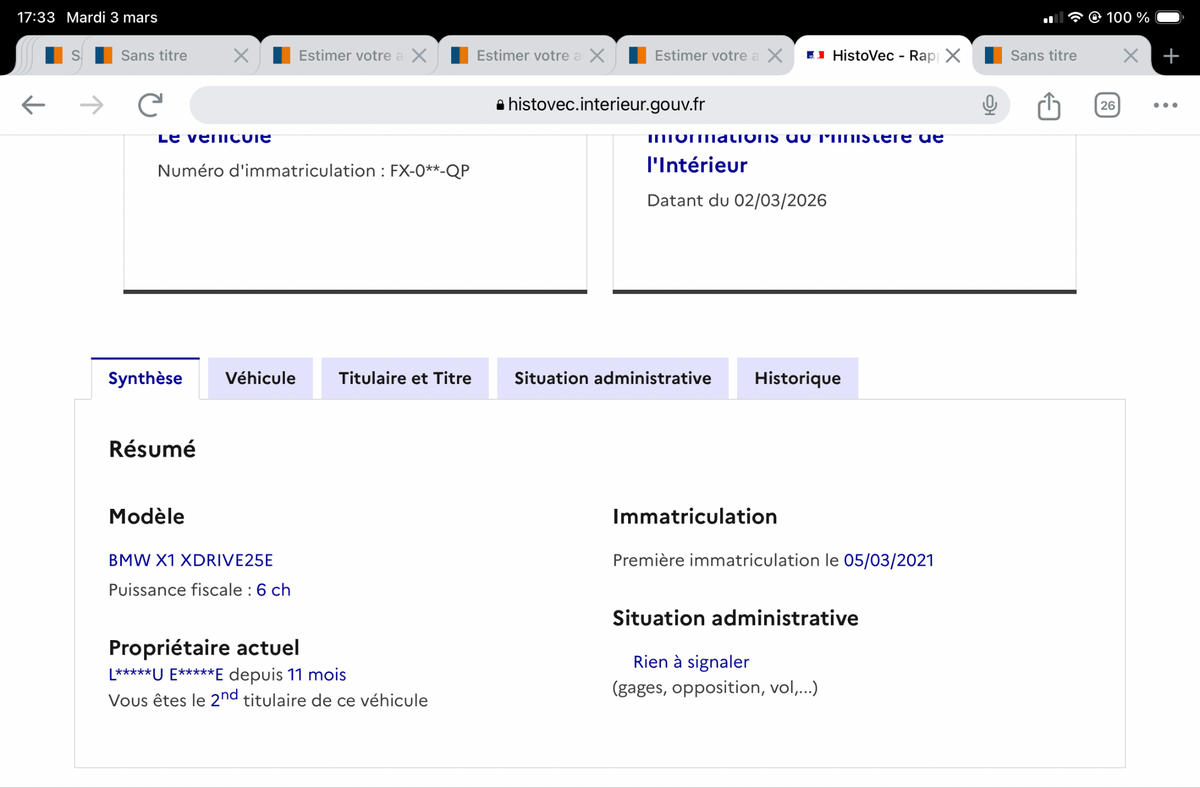Viewport: 1200px width, 788px height.
Task: Select the Synthèse tab
Action: pyautogui.click(x=145, y=378)
